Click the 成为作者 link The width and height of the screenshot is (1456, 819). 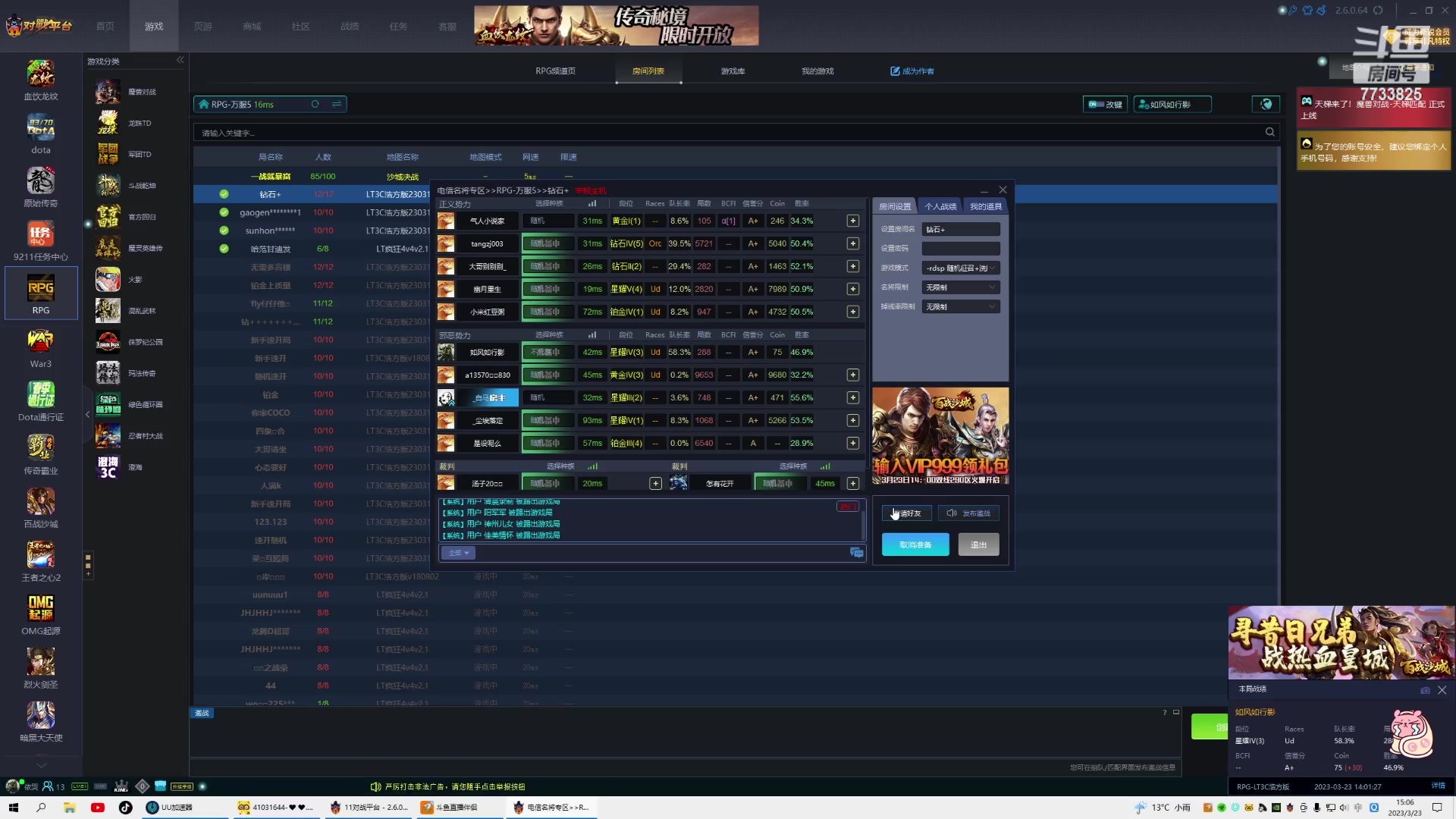point(912,71)
